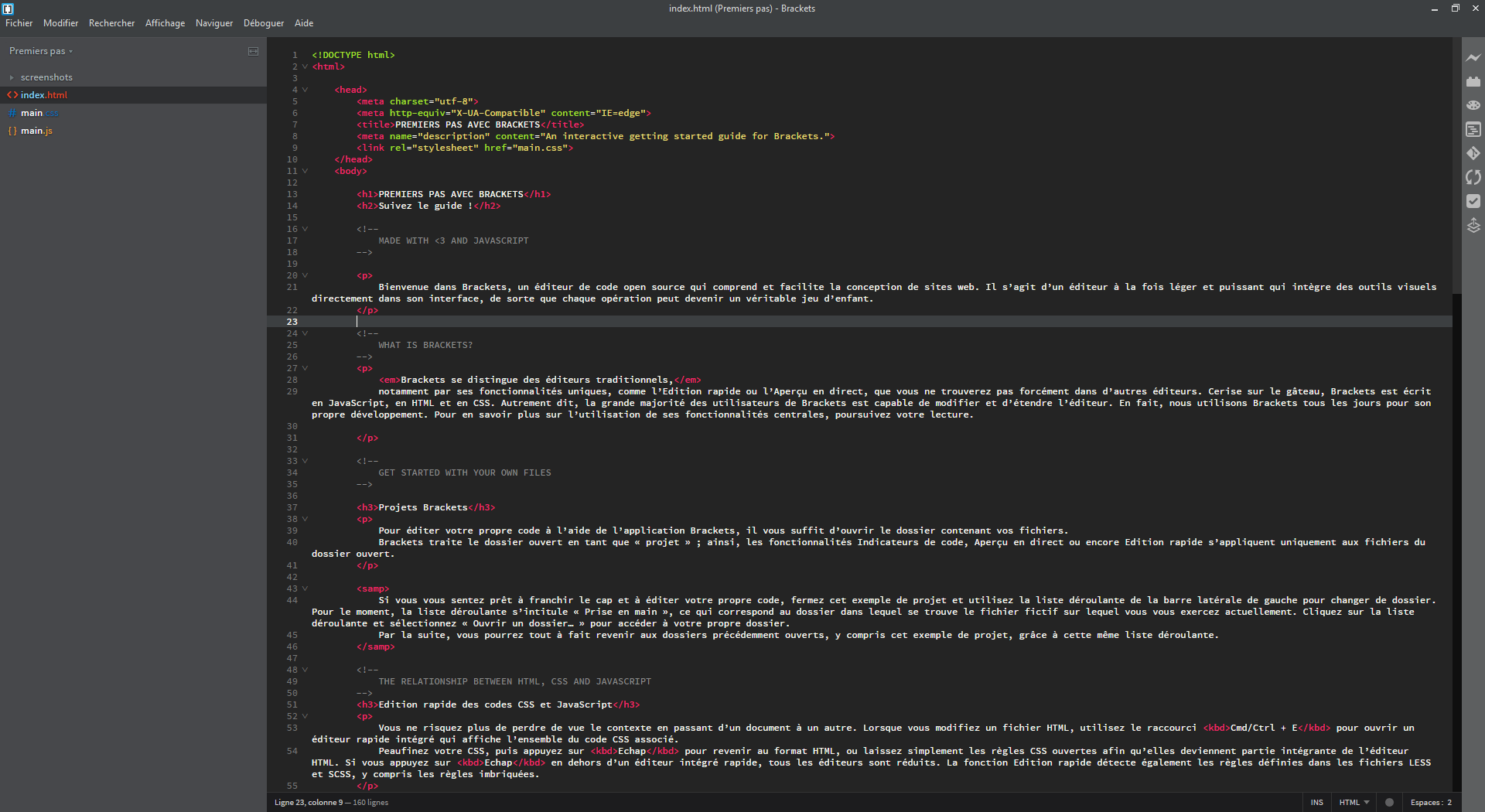Image resolution: width=1485 pixels, height=812 pixels.
Task: Click the layers upload icon in right toolbar
Action: point(1473,225)
